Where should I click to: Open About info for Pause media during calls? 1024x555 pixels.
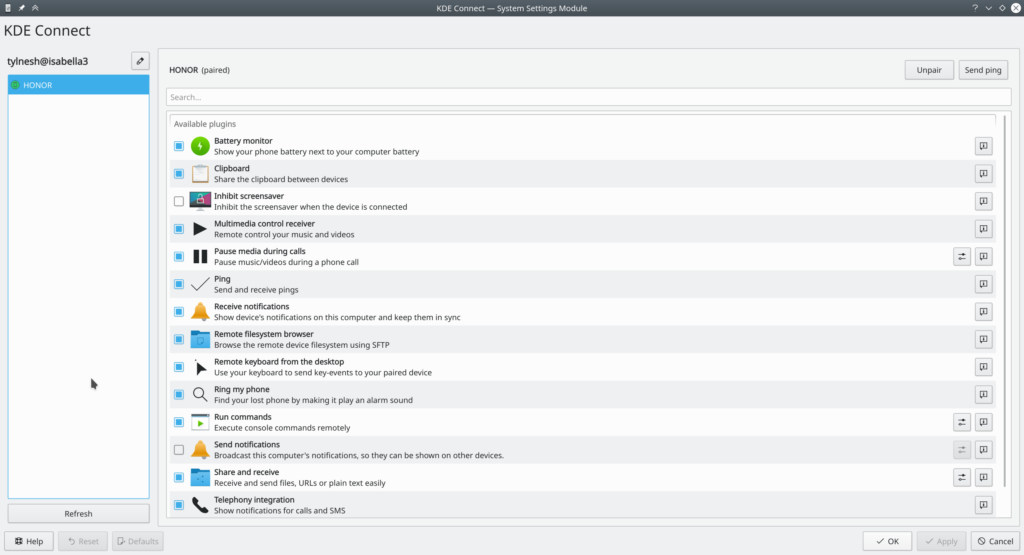tap(983, 257)
